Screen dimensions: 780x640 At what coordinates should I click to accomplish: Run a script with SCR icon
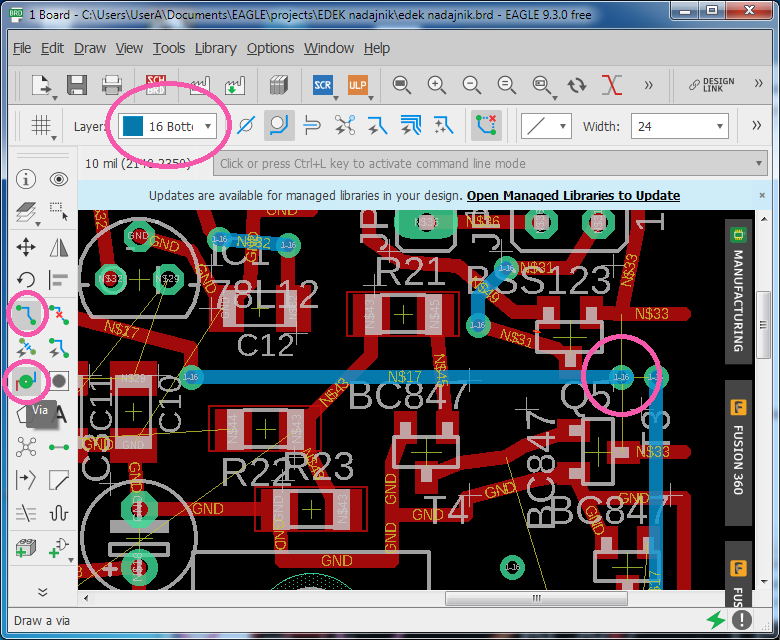tap(322, 85)
